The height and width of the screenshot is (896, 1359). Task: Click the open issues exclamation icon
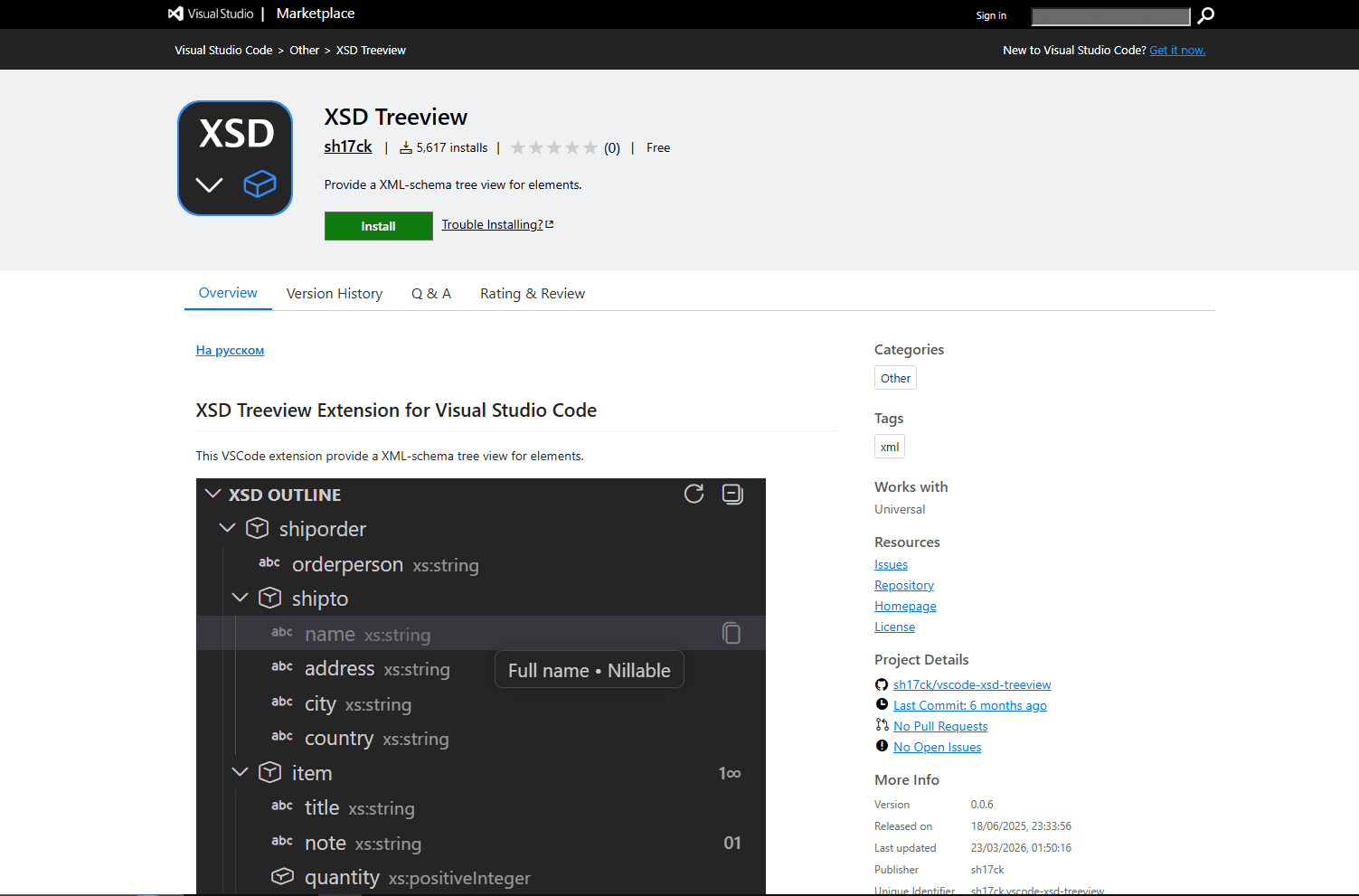point(882,746)
